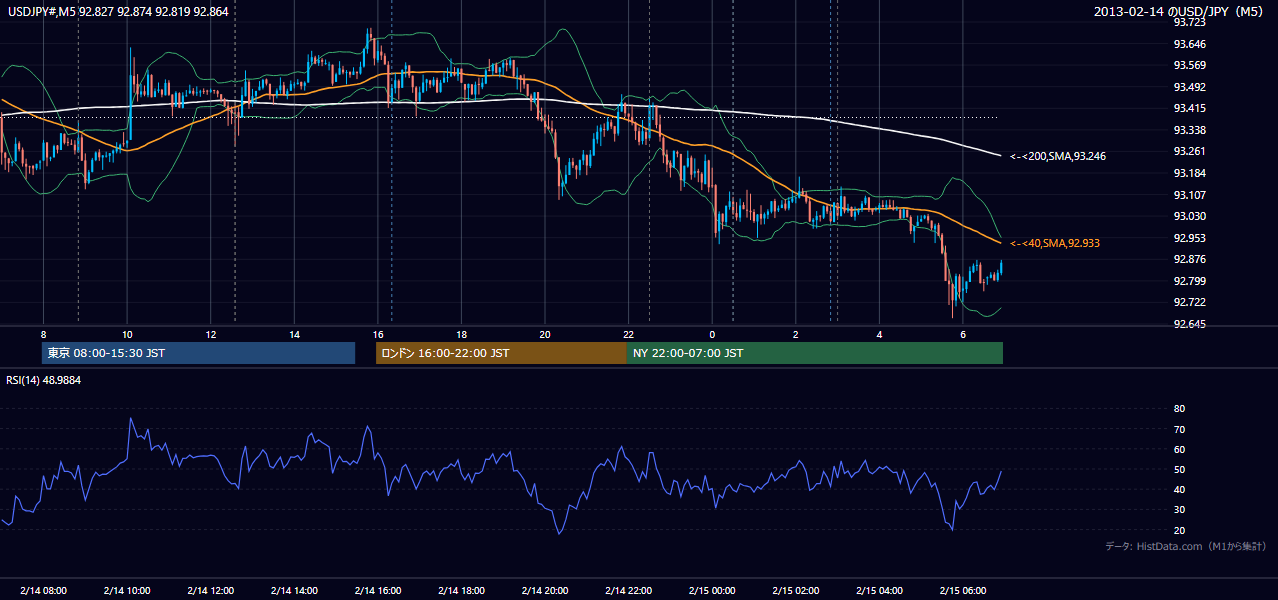Click hour 14 on the price chart time axis

pyautogui.click(x=294, y=334)
